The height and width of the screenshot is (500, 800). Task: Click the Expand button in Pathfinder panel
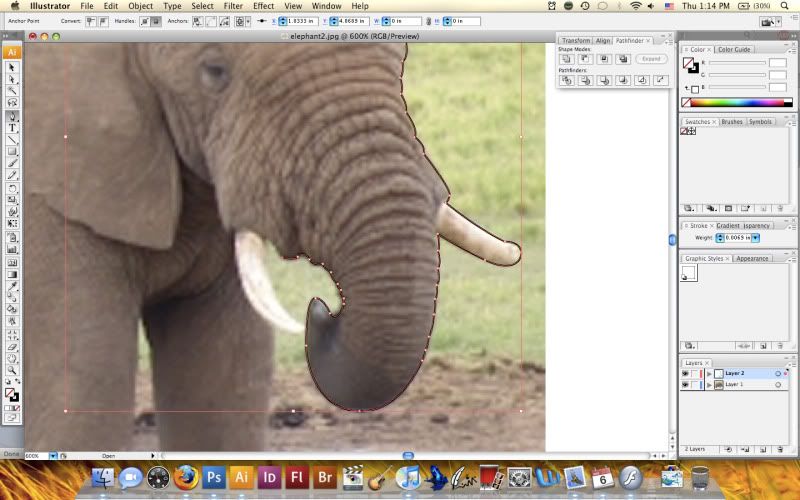[x=651, y=59]
